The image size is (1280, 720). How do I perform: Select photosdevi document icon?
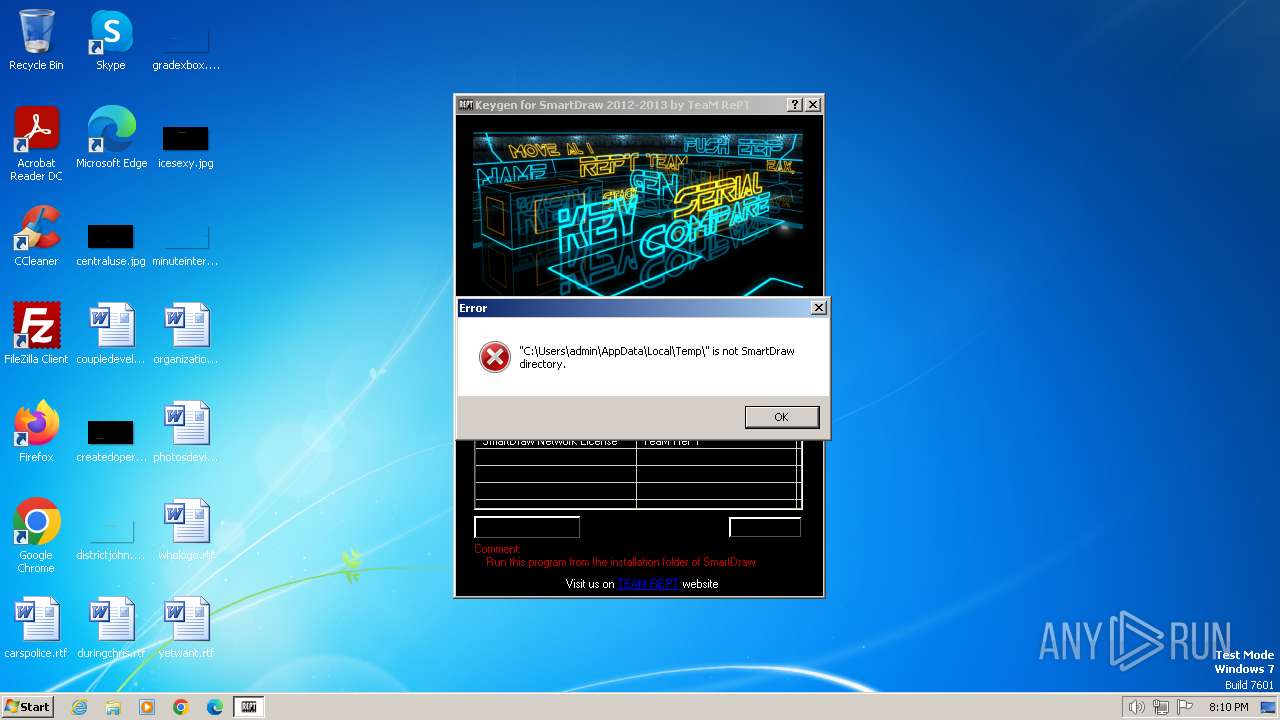pyautogui.click(x=186, y=433)
